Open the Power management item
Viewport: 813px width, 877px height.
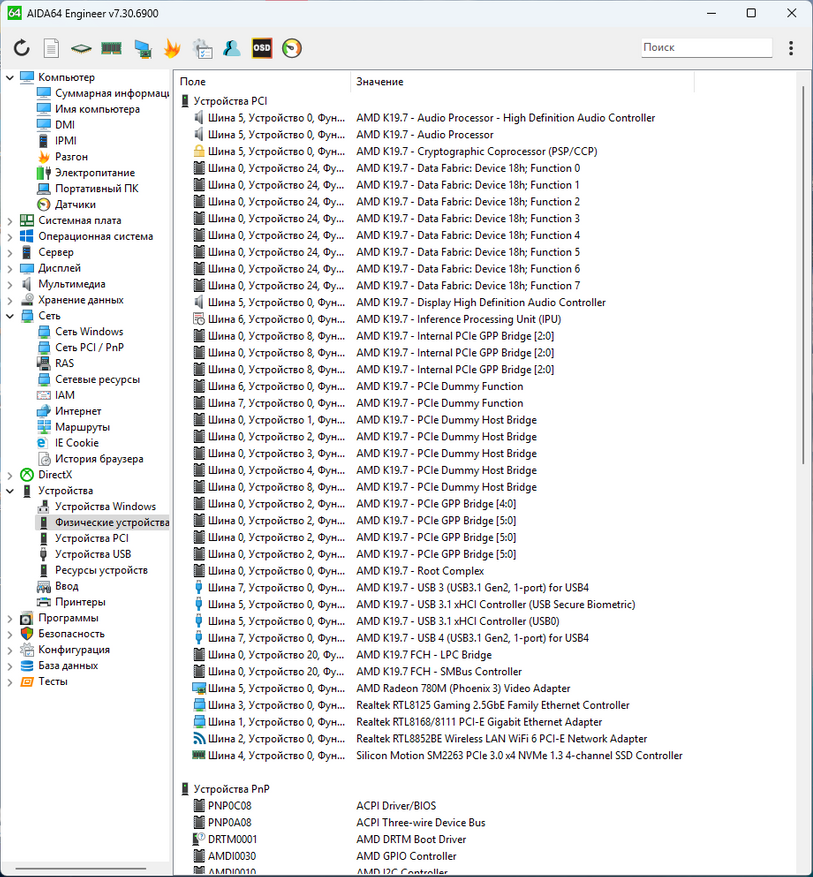pyautogui.click(x=86, y=173)
